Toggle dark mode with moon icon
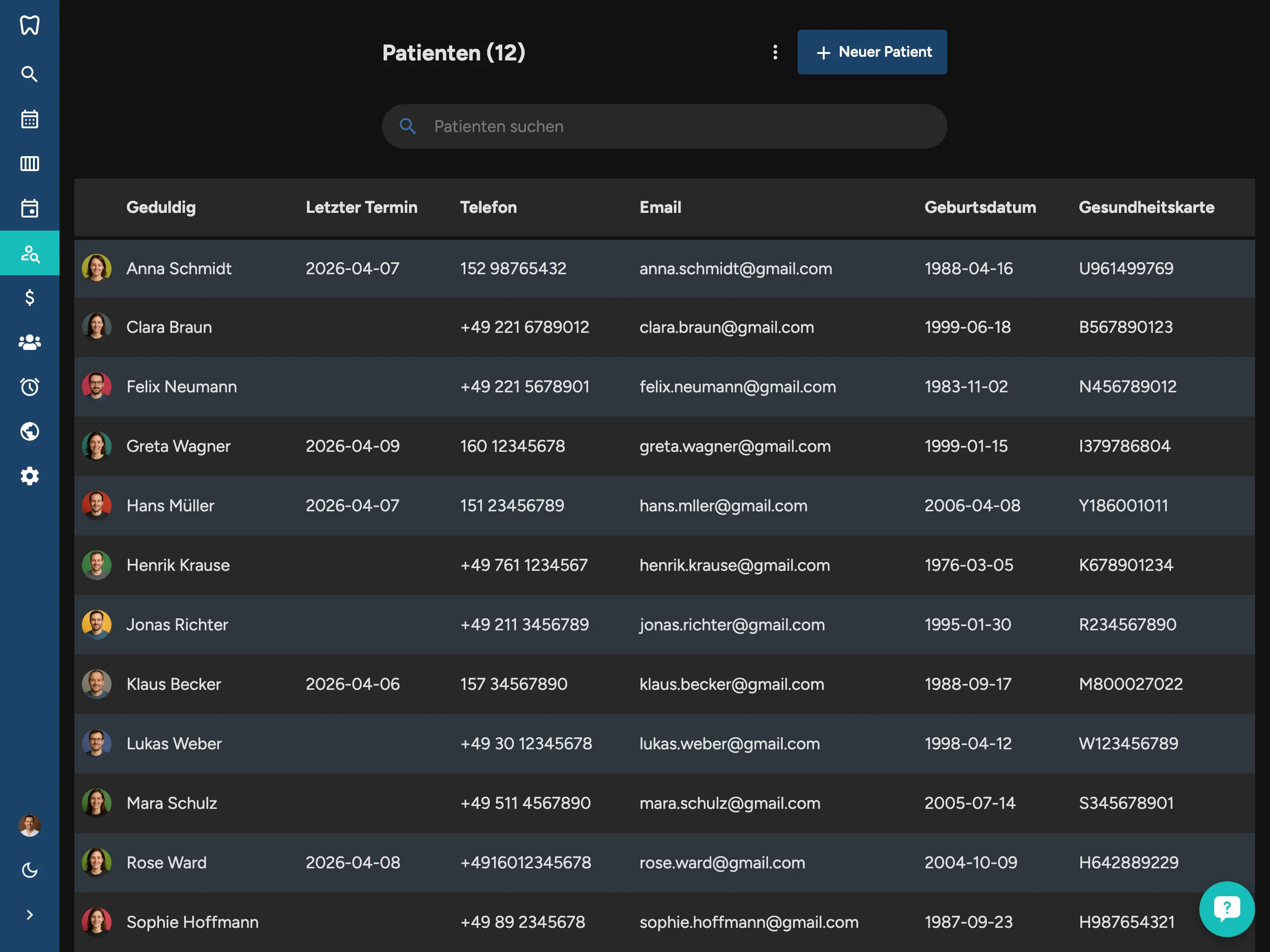Viewport: 1270px width, 952px height. pyautogui.click(x=29, y=870)
